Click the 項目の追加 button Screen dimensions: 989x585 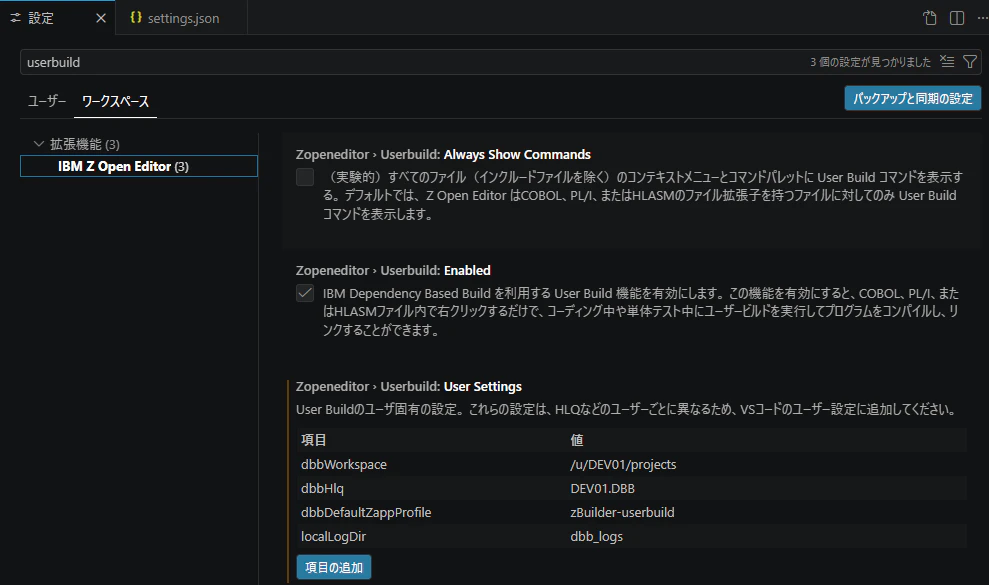click(x=334, y=567)
